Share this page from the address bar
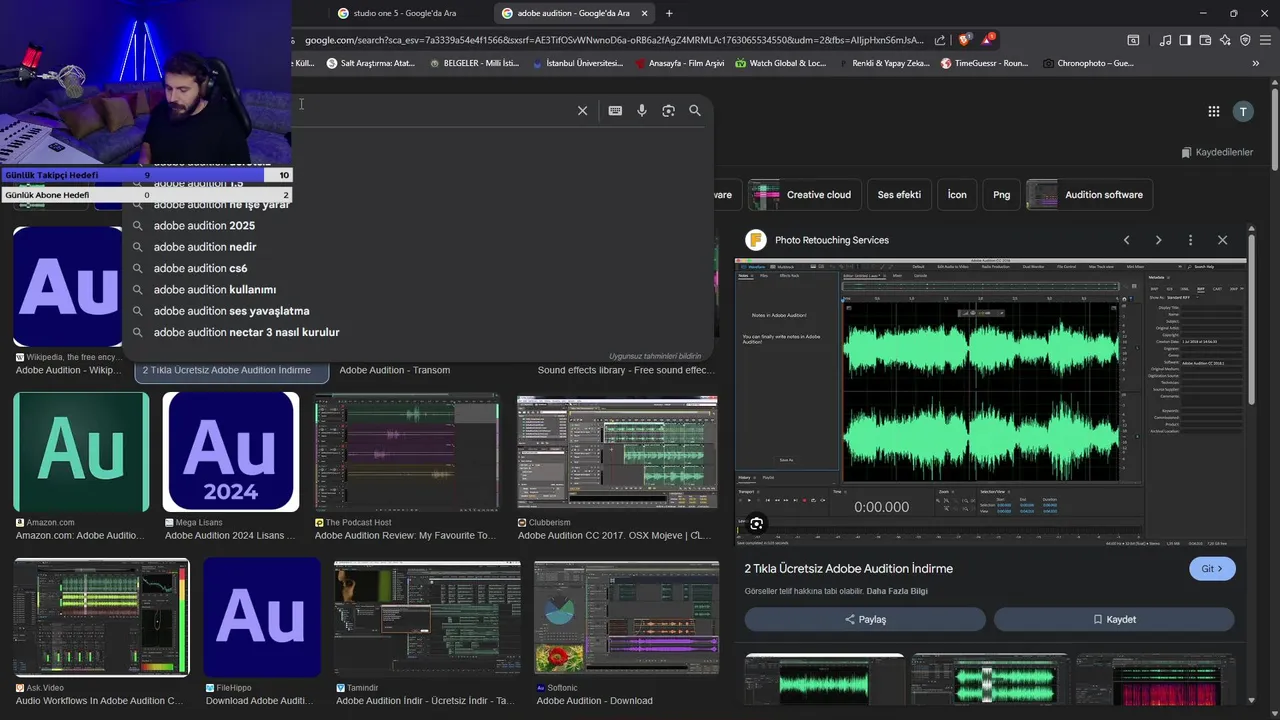Screen dimensions: 1280x720 (x=940, y=40)
